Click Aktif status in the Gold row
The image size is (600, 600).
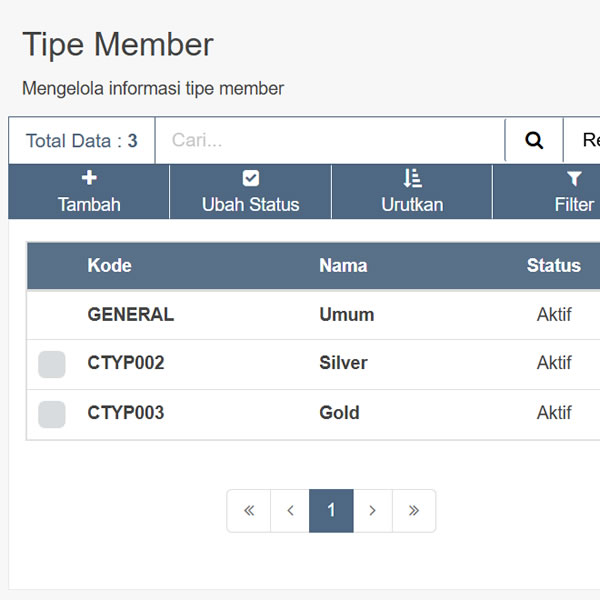554,413
